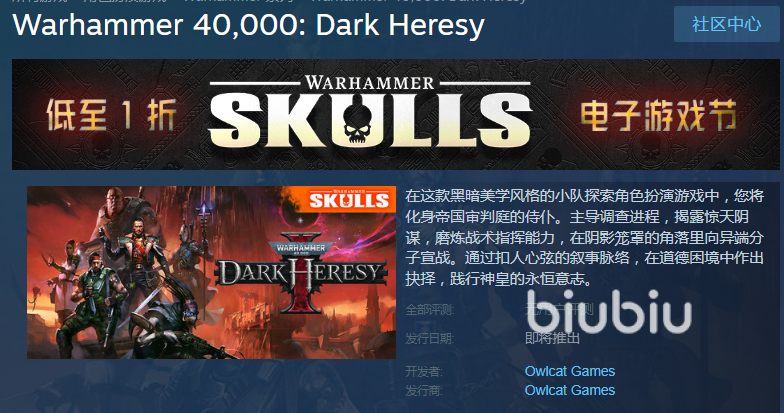Screen dimensions: 784x413
Task: Click the Warhammer 40,000 winged emblem above the logo
Action: [300, 248]
